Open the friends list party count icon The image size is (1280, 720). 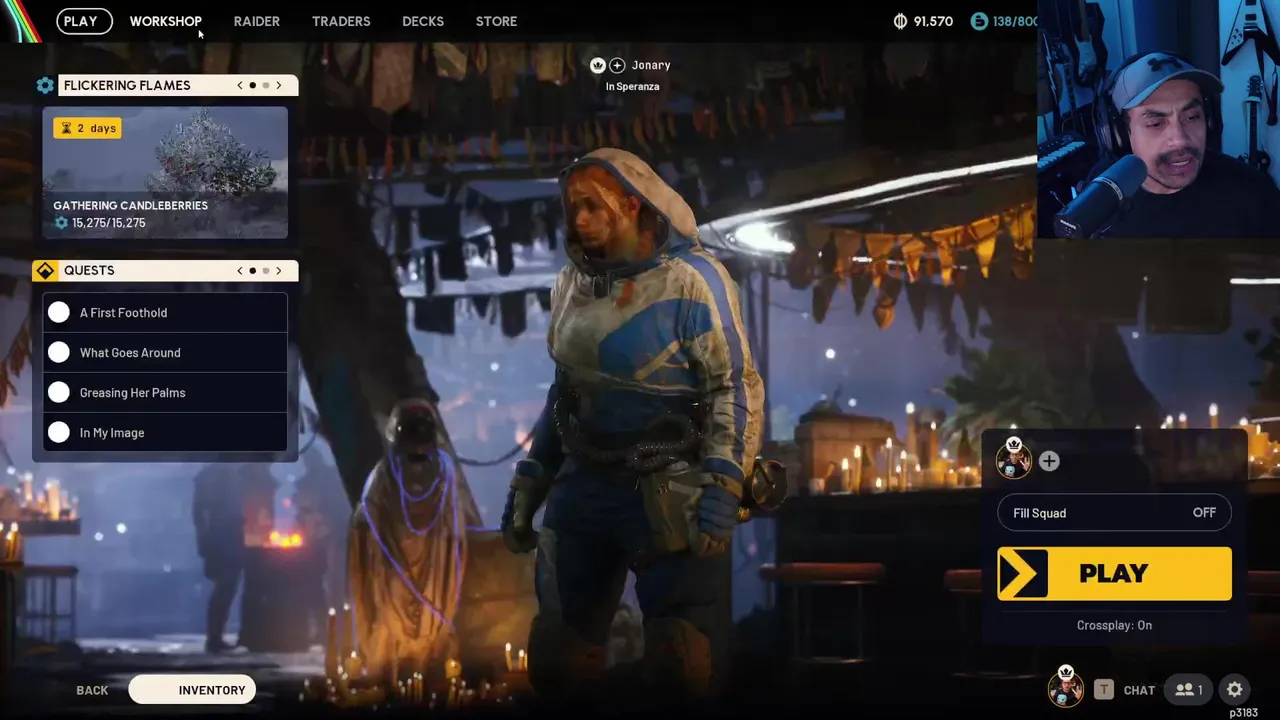[1188, 690]
